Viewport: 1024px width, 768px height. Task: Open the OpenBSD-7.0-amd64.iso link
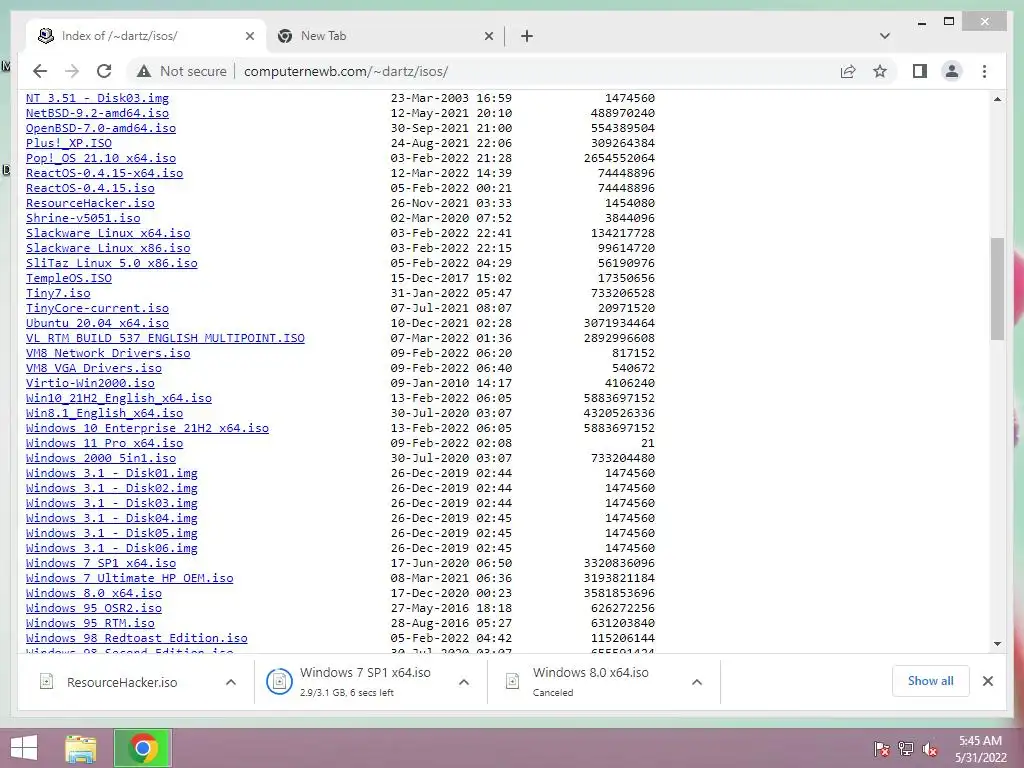pyautogui.click(x=101, y=128)
